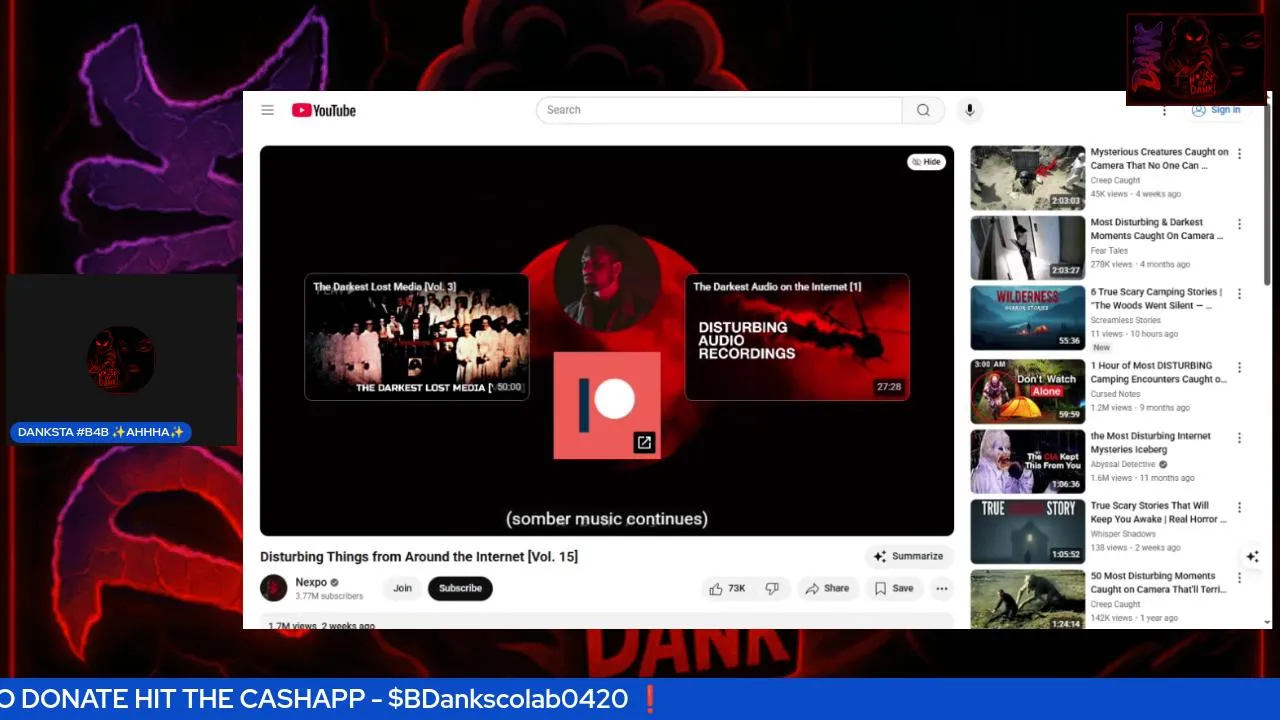Viewport: 1280px width, 720px height.
Task: Open options for 50 Most Disturbing Moments video
Action: click(x=1239, y=578)
